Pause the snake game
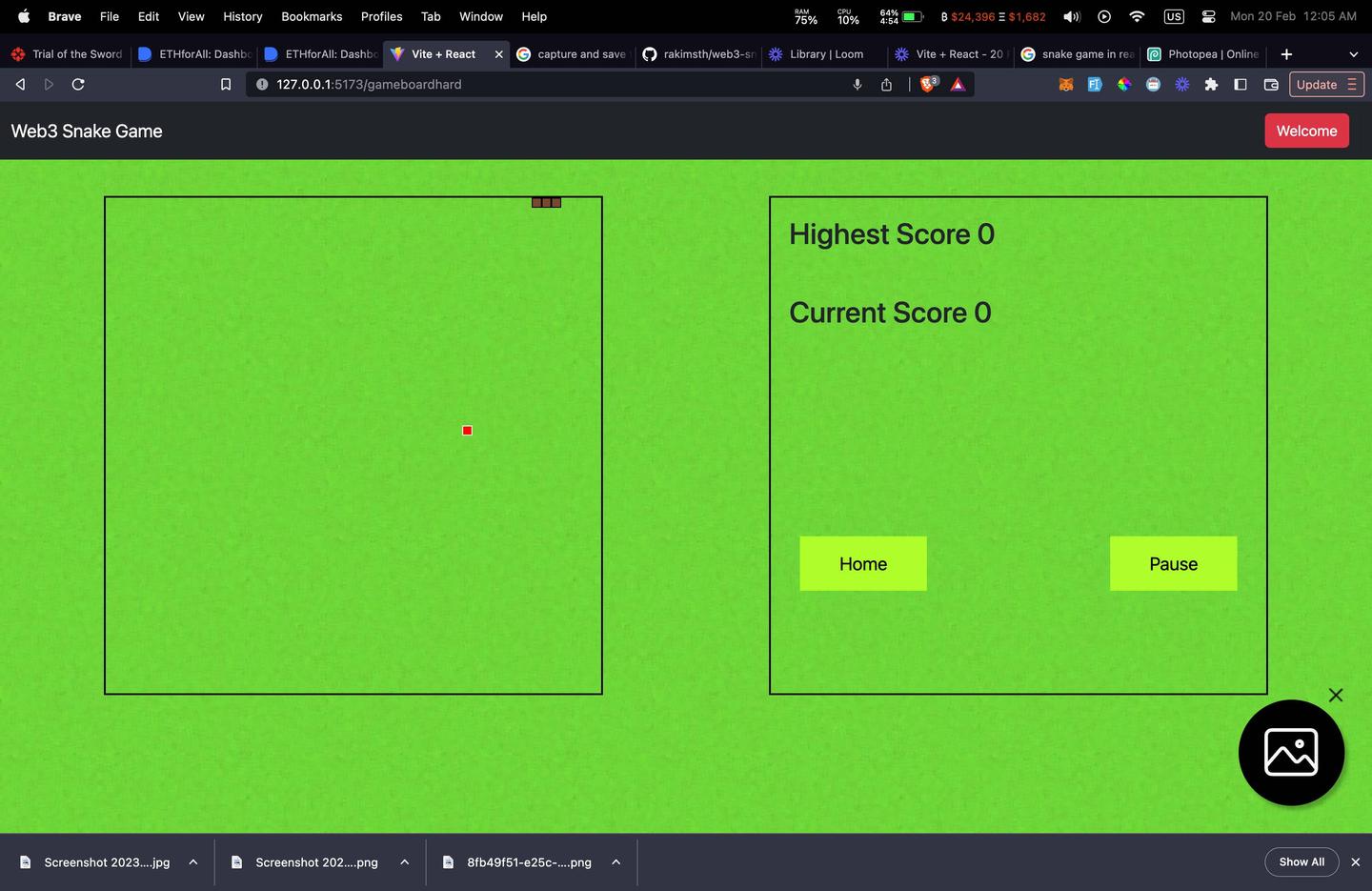Image resolution: width=1372 pixels, height=891 pixels. (1173, 563)
